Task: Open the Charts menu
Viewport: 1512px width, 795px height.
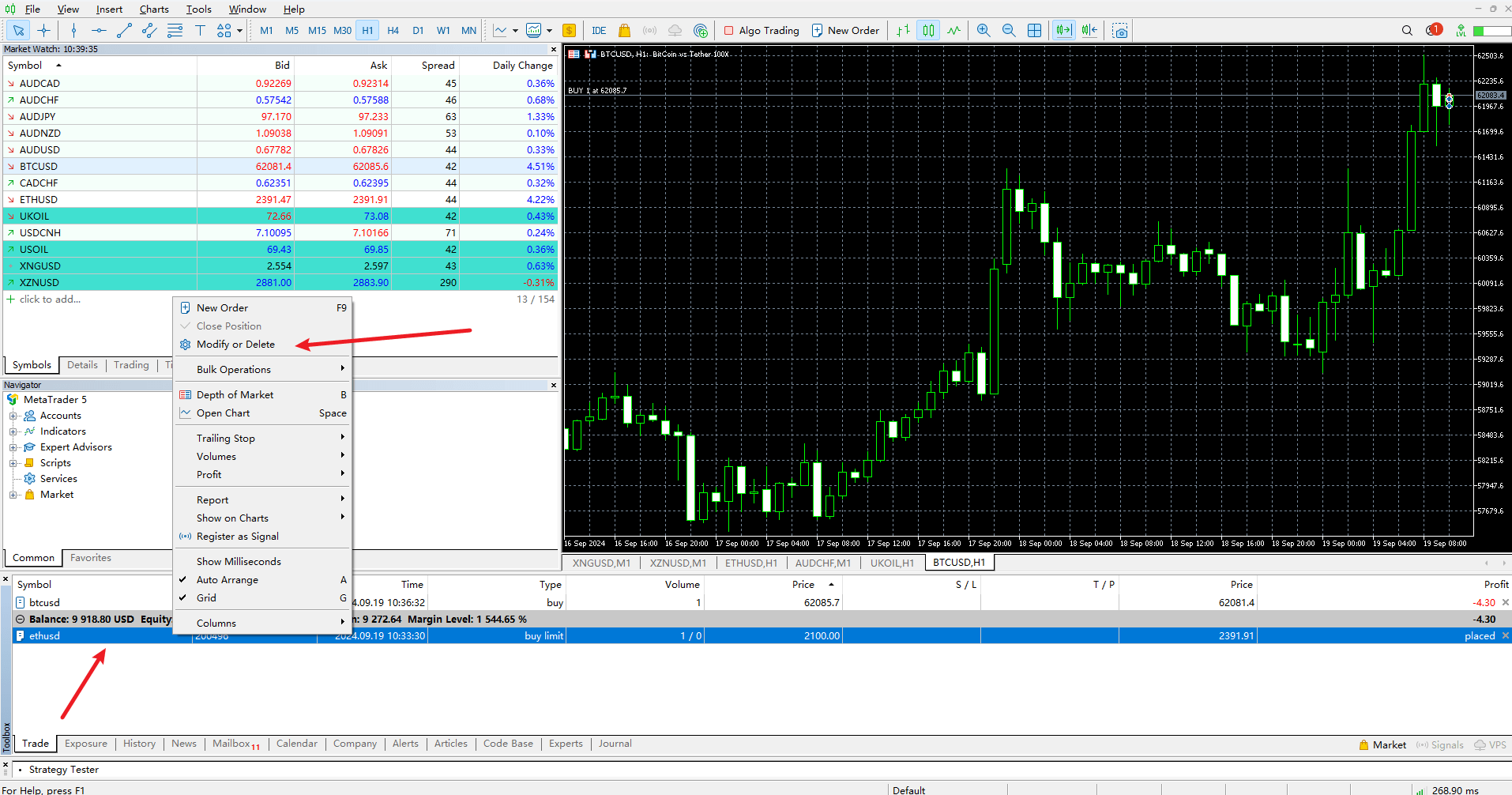Action: tap(154, 9)
